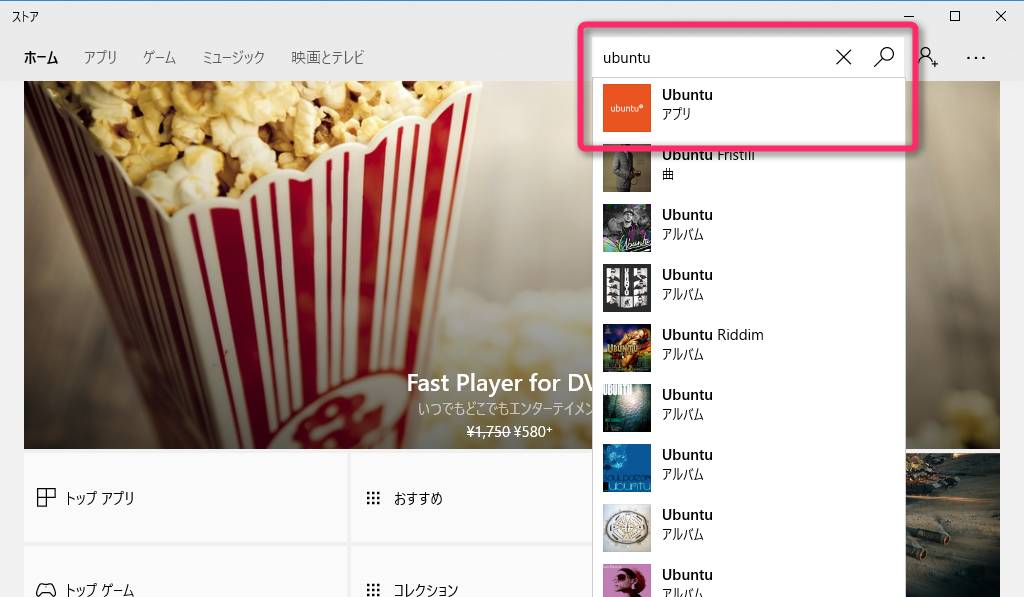
Task: Click the tank game image at lower right
Action: 952,525
